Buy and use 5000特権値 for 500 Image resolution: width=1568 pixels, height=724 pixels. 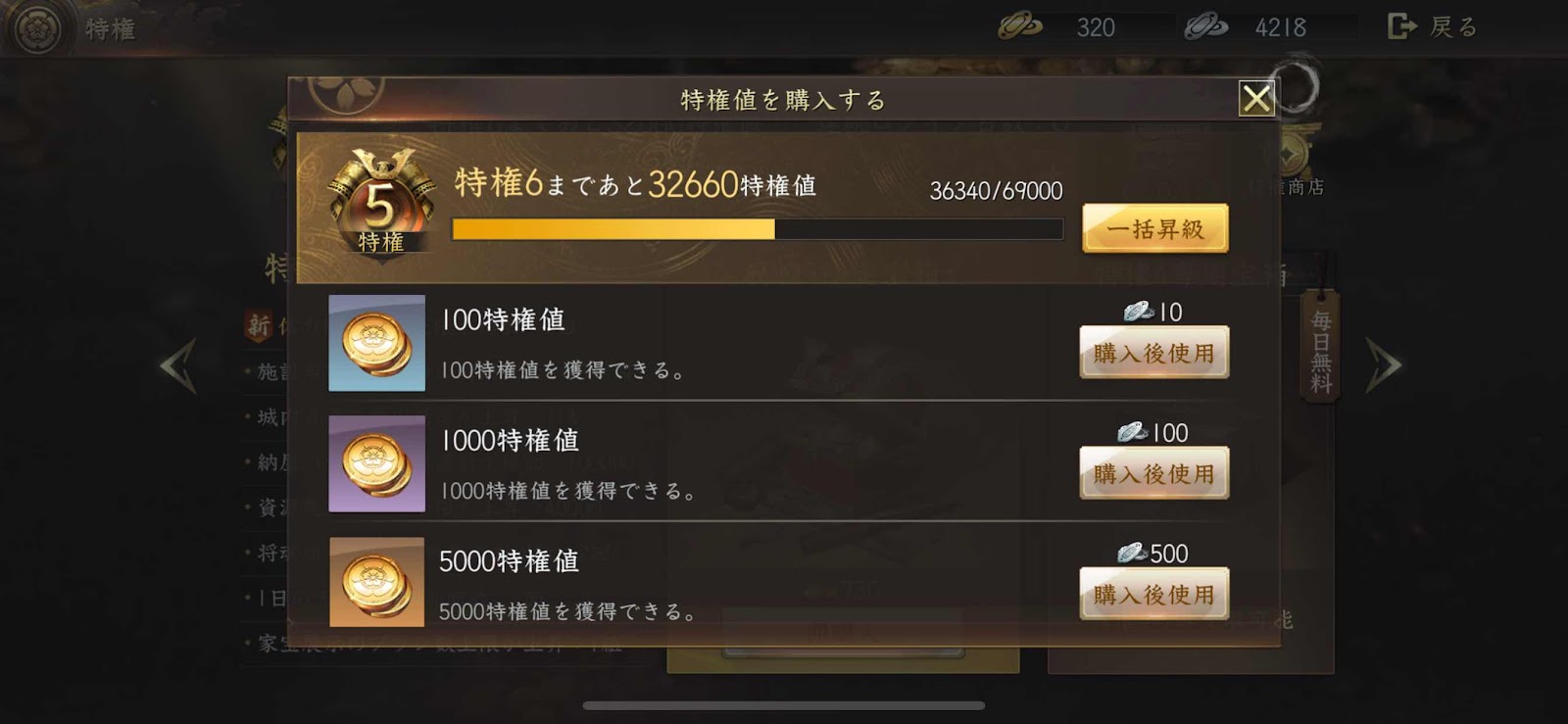(1153, 594)
